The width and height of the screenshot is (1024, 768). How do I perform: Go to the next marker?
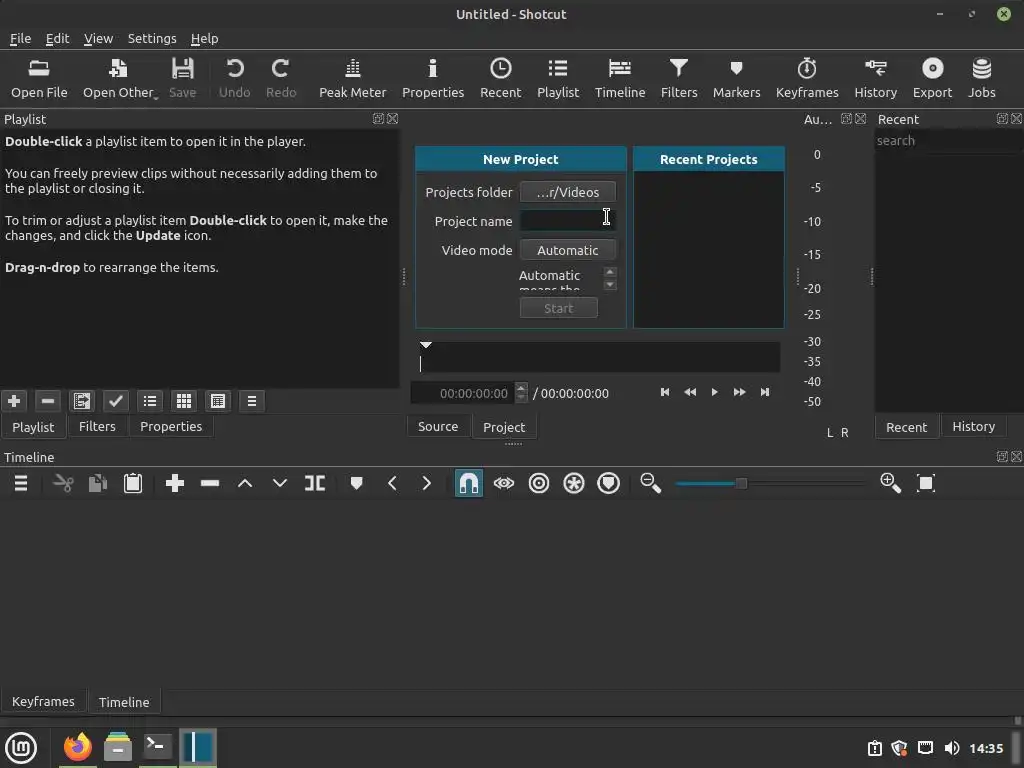pos(426,483)
